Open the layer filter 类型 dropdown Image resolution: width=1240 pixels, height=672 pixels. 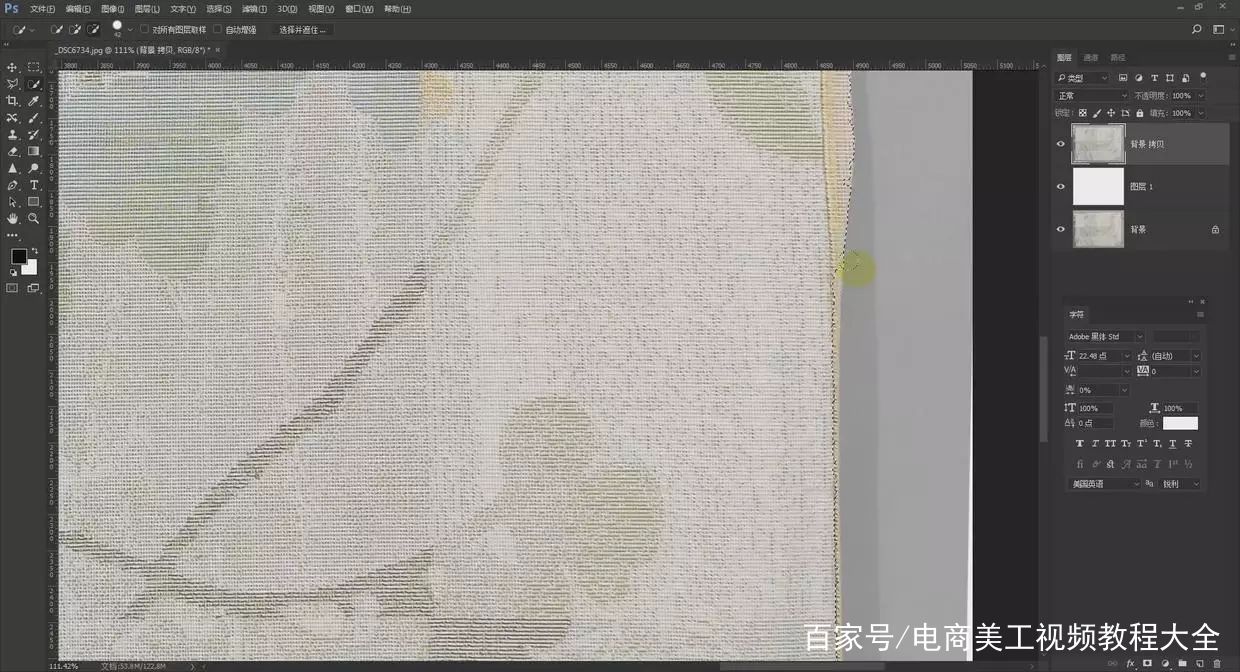(1082, 77)
